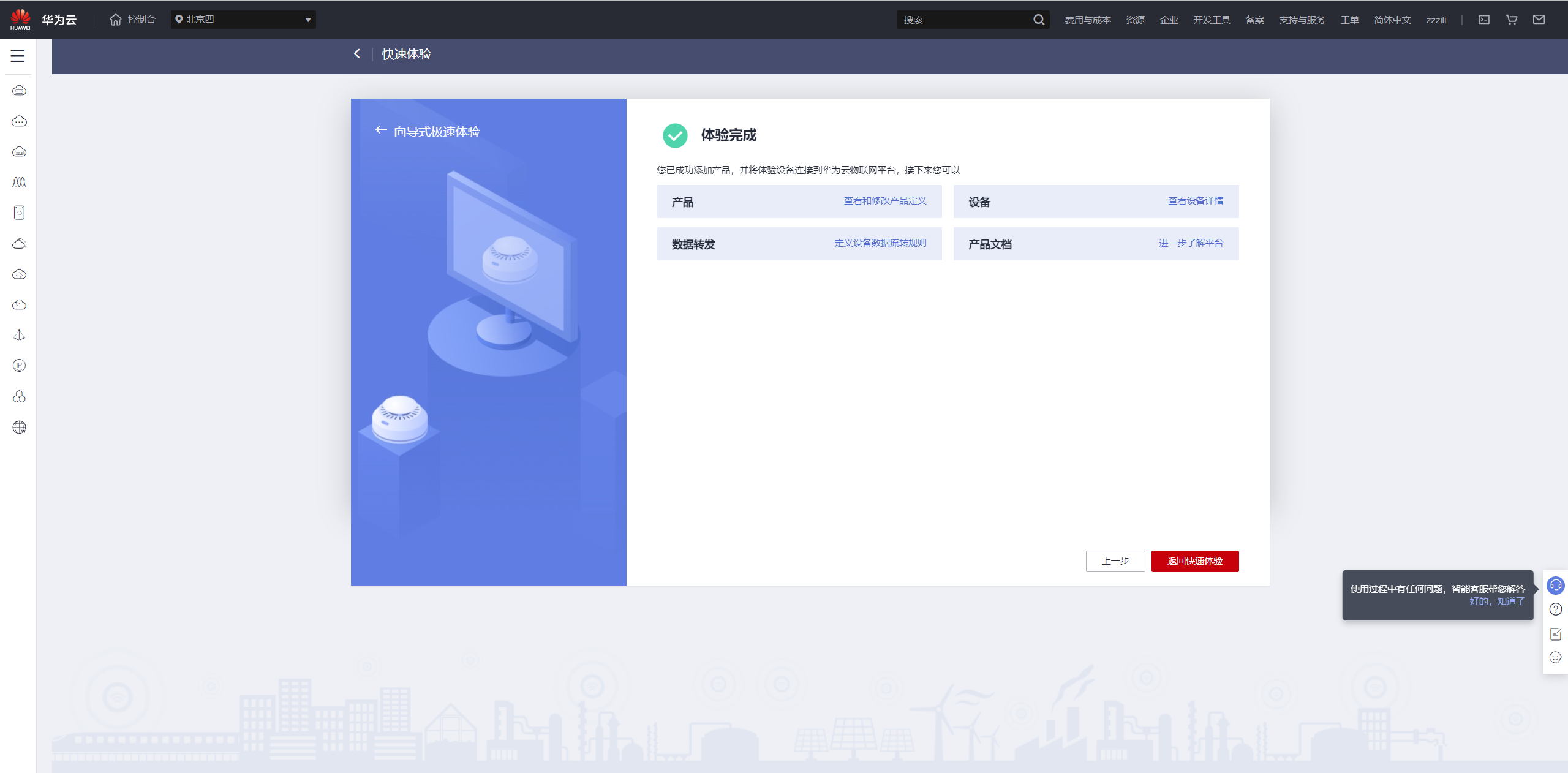1568x773 pixels.
Task: Dismiss the tooltip with 好的，知道了
Action: tap(1496, 601)
